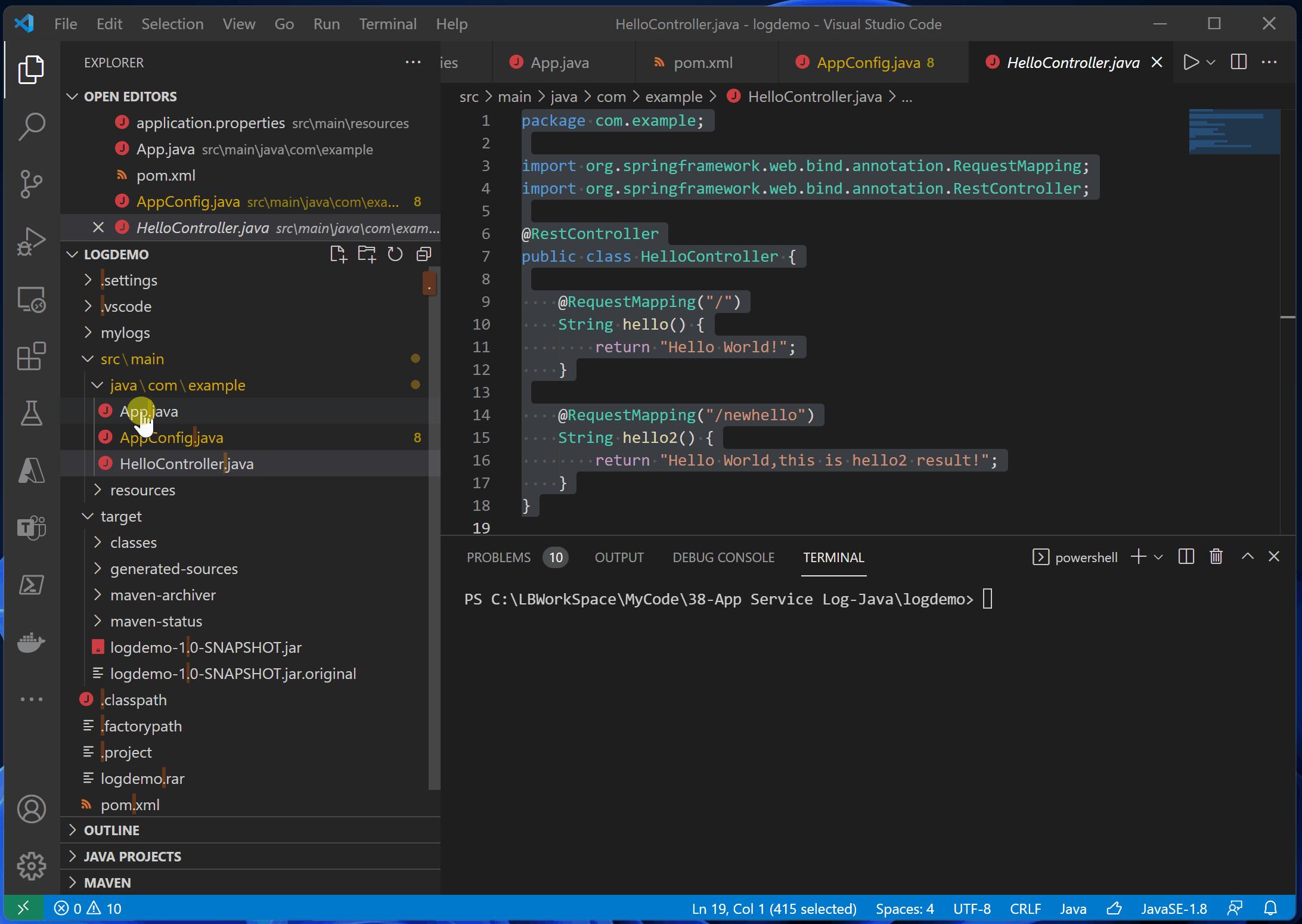
Task: Open the Docker extension view
Action: (31, 643)
